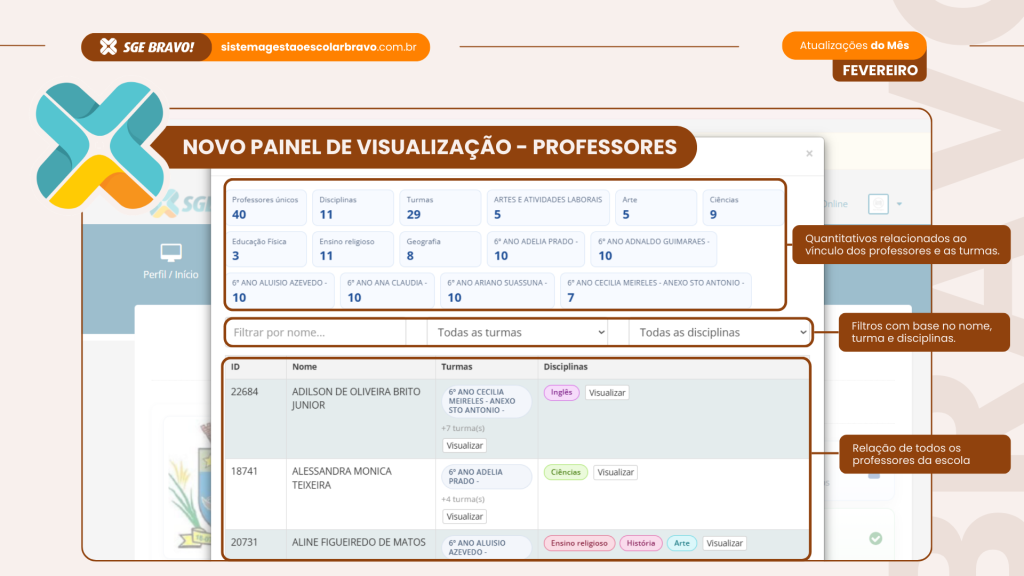The image size is (1024, 576).
Task: Click Visualizar under Alessandra's turmas
Action: click(x=464, y=516)
